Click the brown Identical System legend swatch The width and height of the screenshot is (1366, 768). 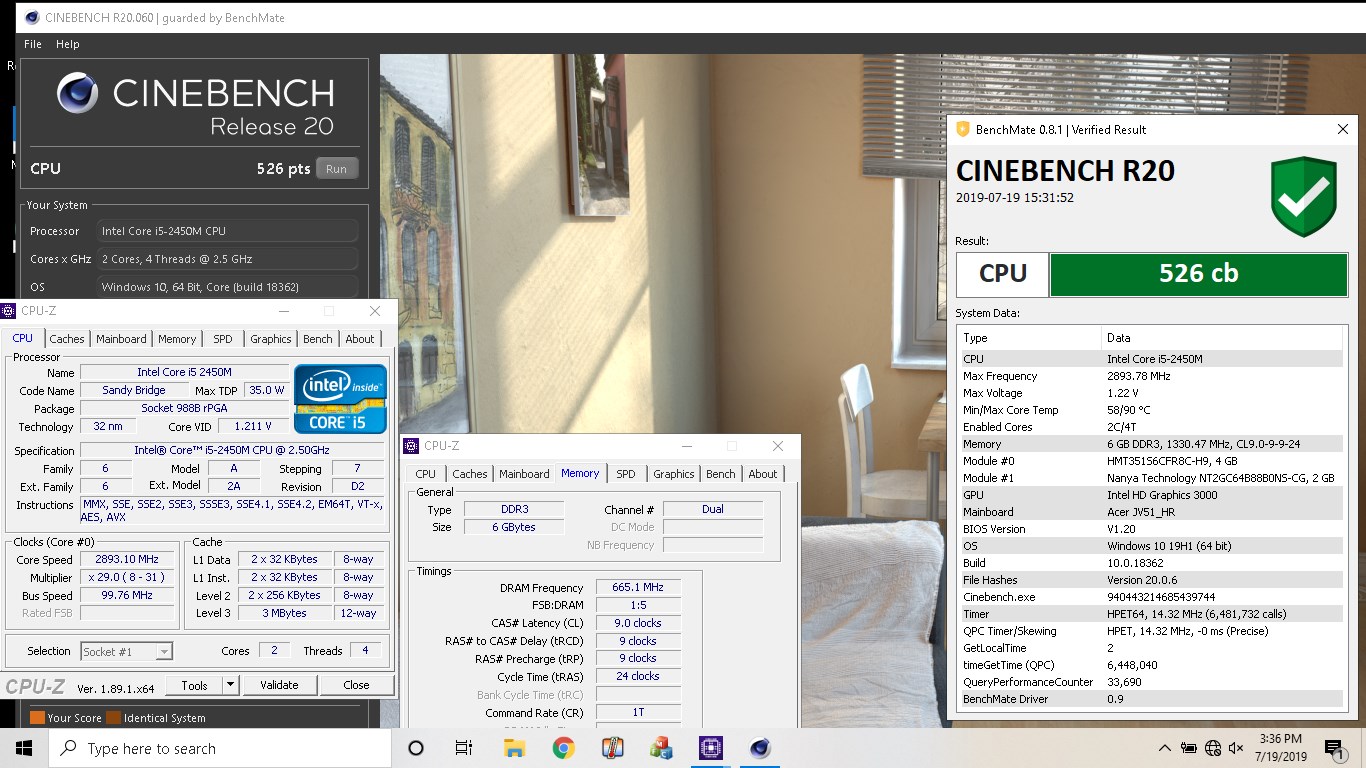[113, 718]
